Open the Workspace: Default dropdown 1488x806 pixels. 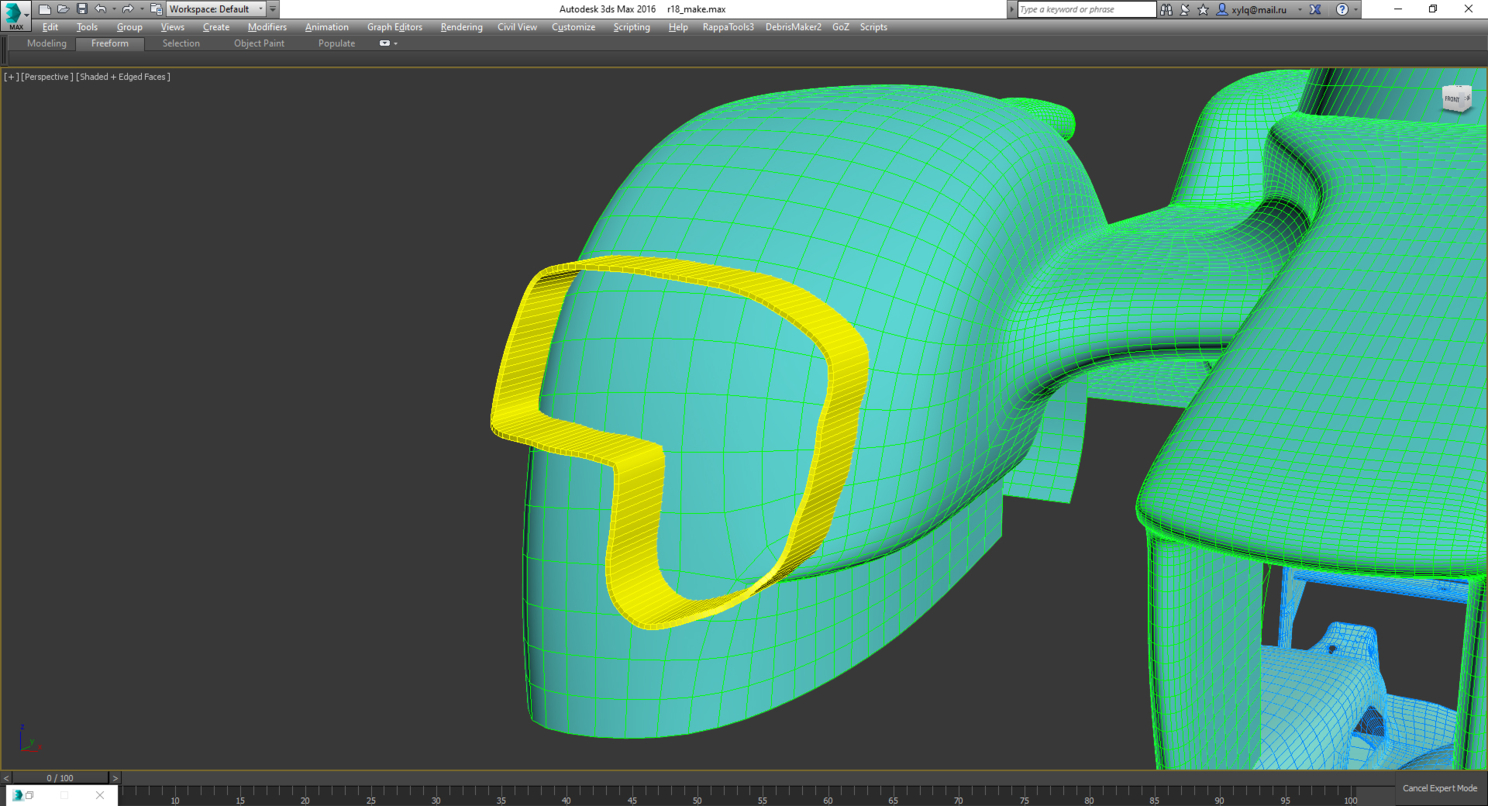click(216, 9)
